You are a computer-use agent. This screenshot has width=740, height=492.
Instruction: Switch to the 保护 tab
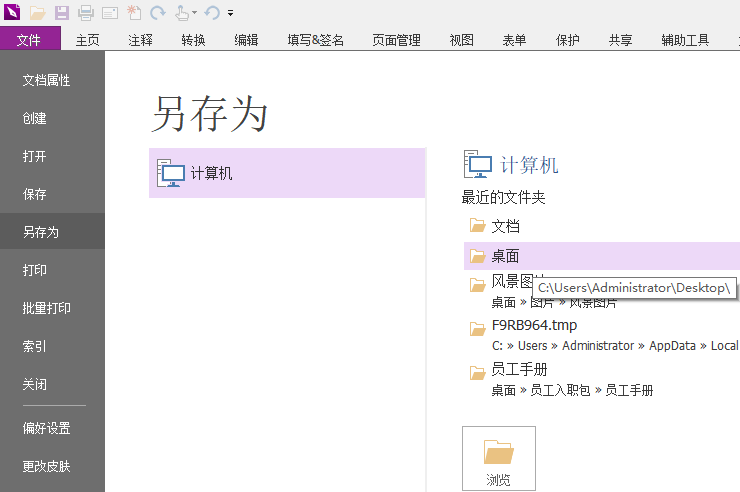[567, 40]
